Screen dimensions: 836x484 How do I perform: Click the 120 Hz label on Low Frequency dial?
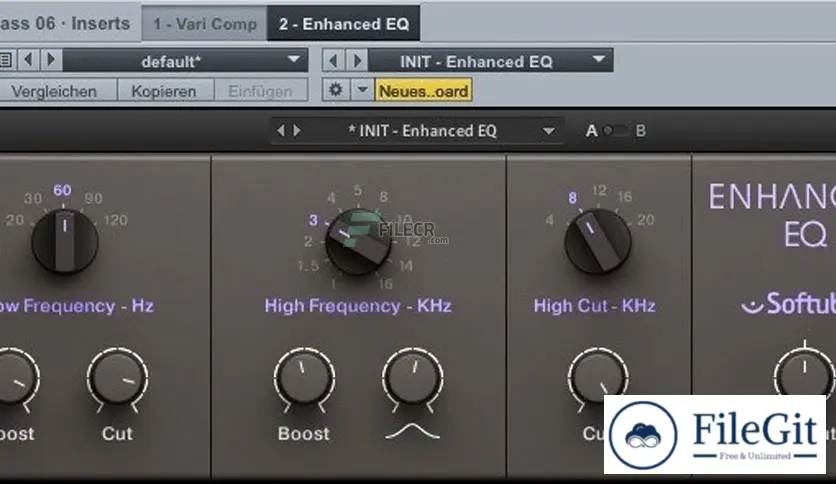pos(116,220)
